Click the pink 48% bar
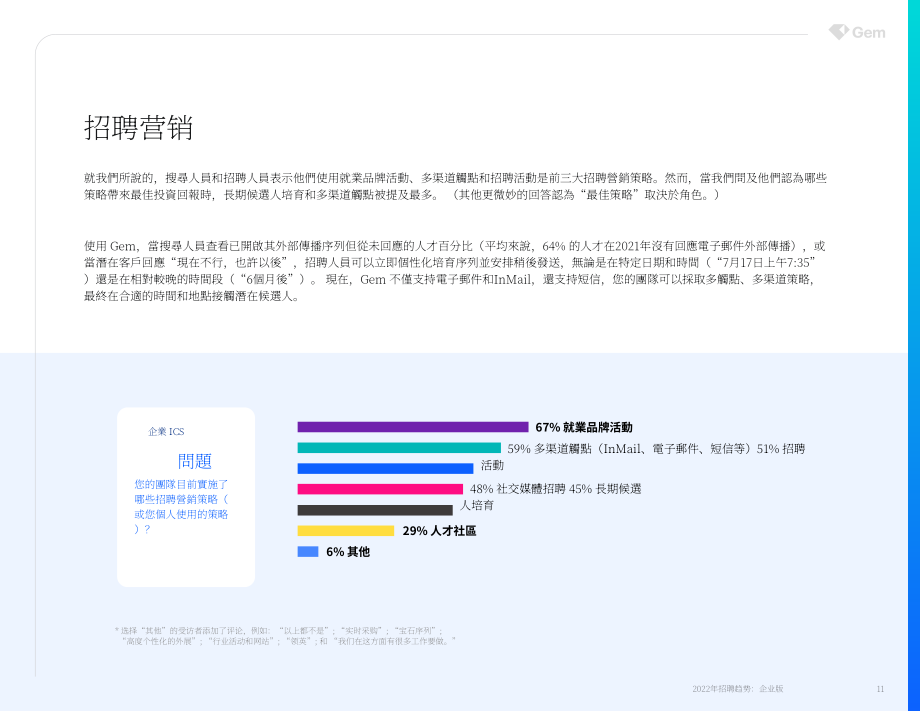920x711 pixels. [380, 489]
